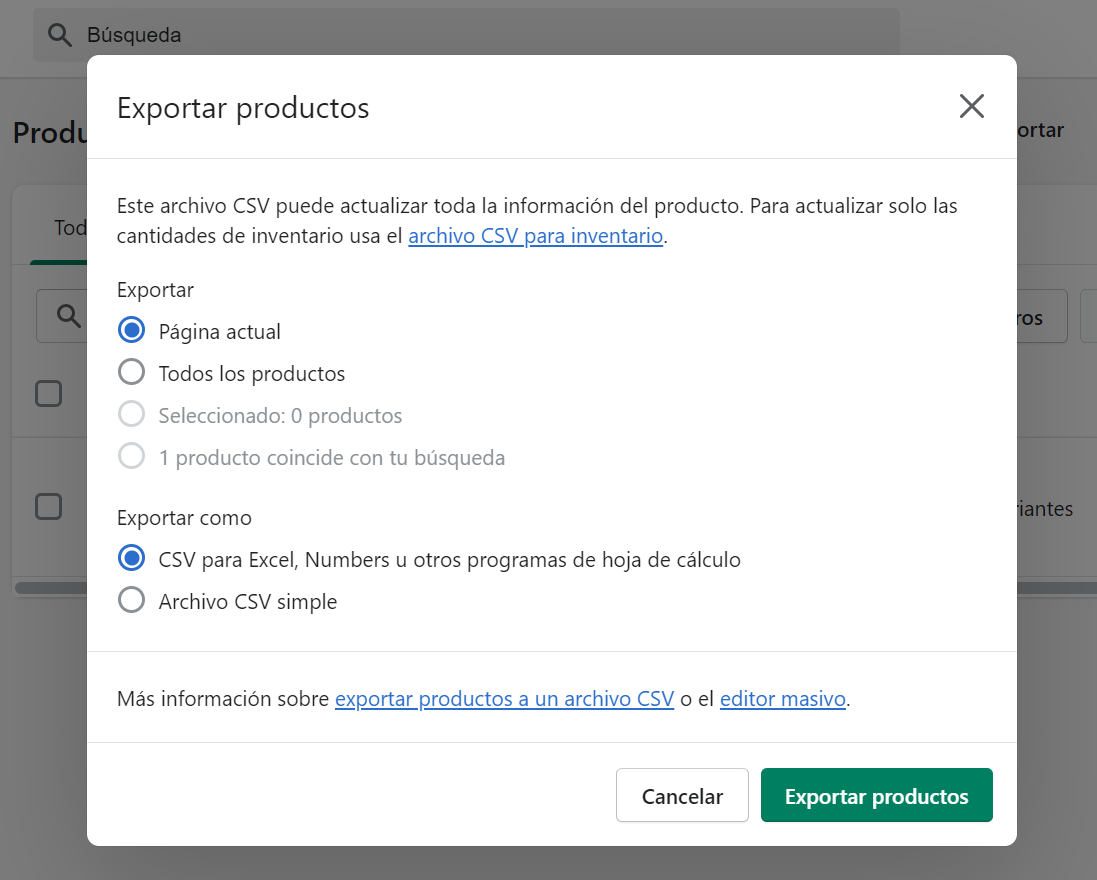Click the 1 producto coincide radio button
This screenshot has height=880, width=1097.
tap(132, 457)
